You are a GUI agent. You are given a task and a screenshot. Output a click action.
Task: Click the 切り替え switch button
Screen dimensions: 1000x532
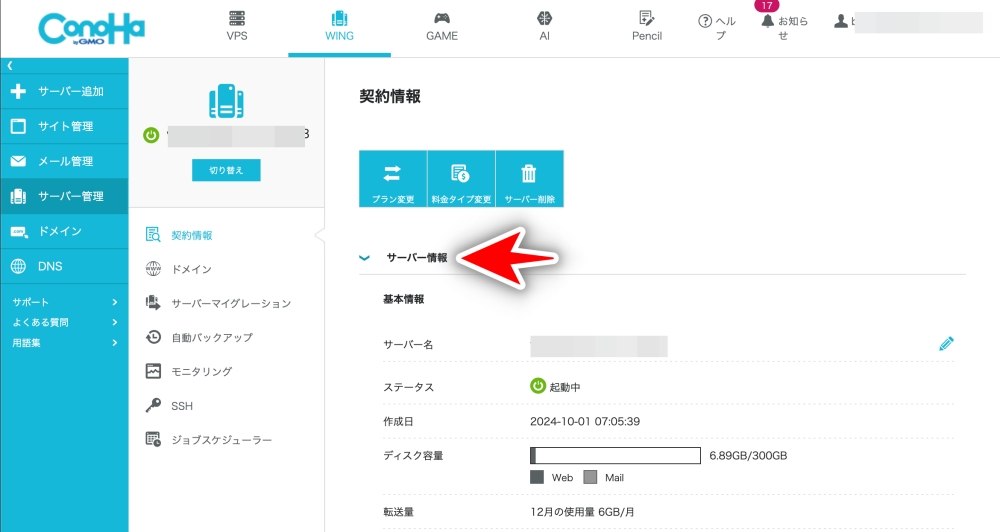click(226, 170)
